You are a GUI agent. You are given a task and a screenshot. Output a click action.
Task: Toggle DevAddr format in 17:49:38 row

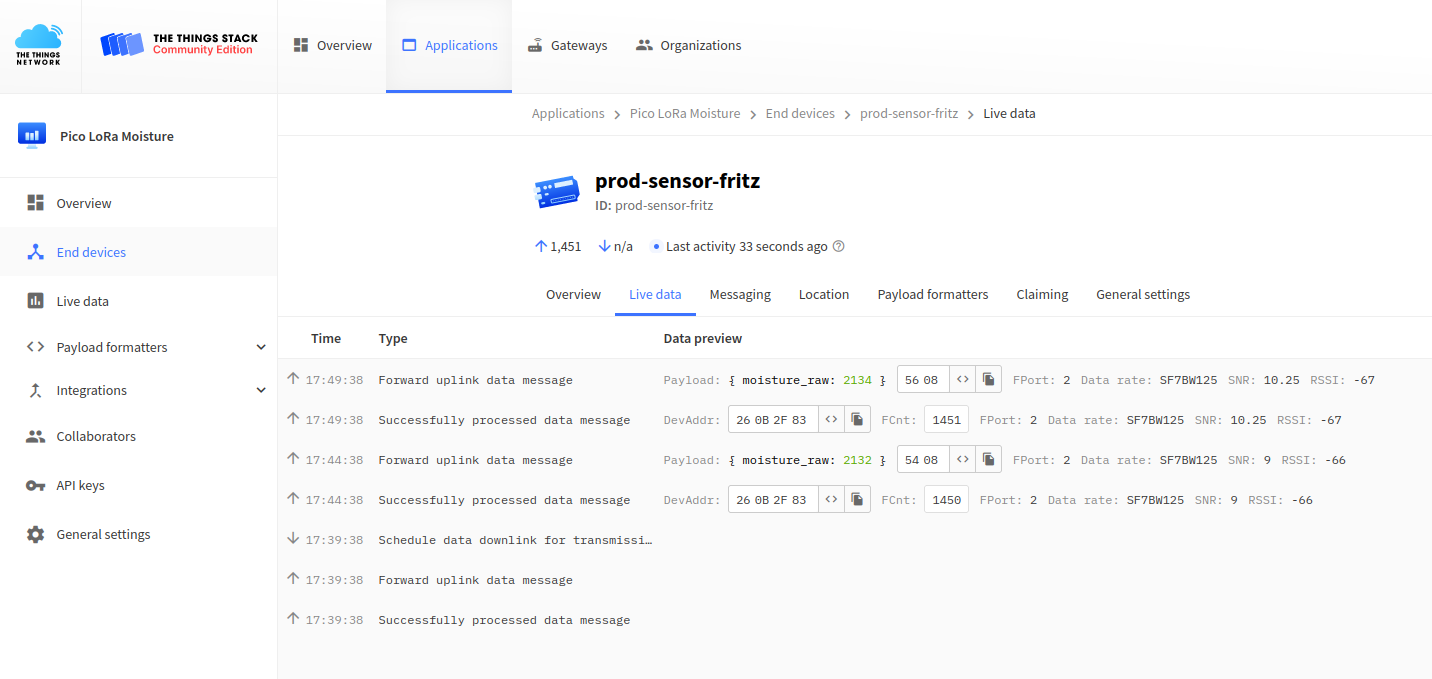tap(831, 419)
